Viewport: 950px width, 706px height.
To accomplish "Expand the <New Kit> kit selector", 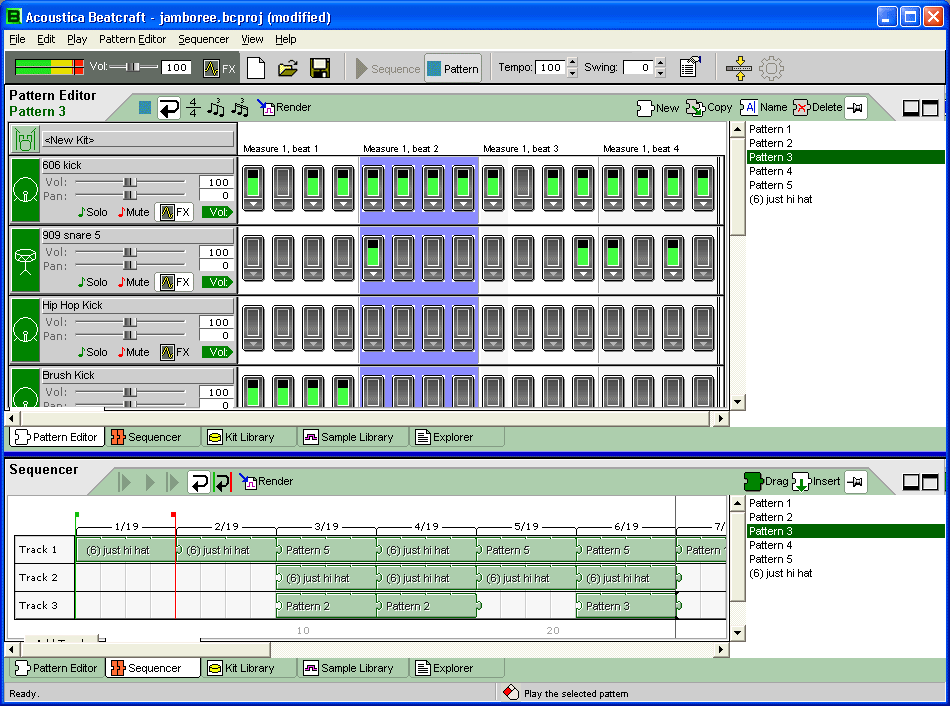I will click(x=138, y=139).
